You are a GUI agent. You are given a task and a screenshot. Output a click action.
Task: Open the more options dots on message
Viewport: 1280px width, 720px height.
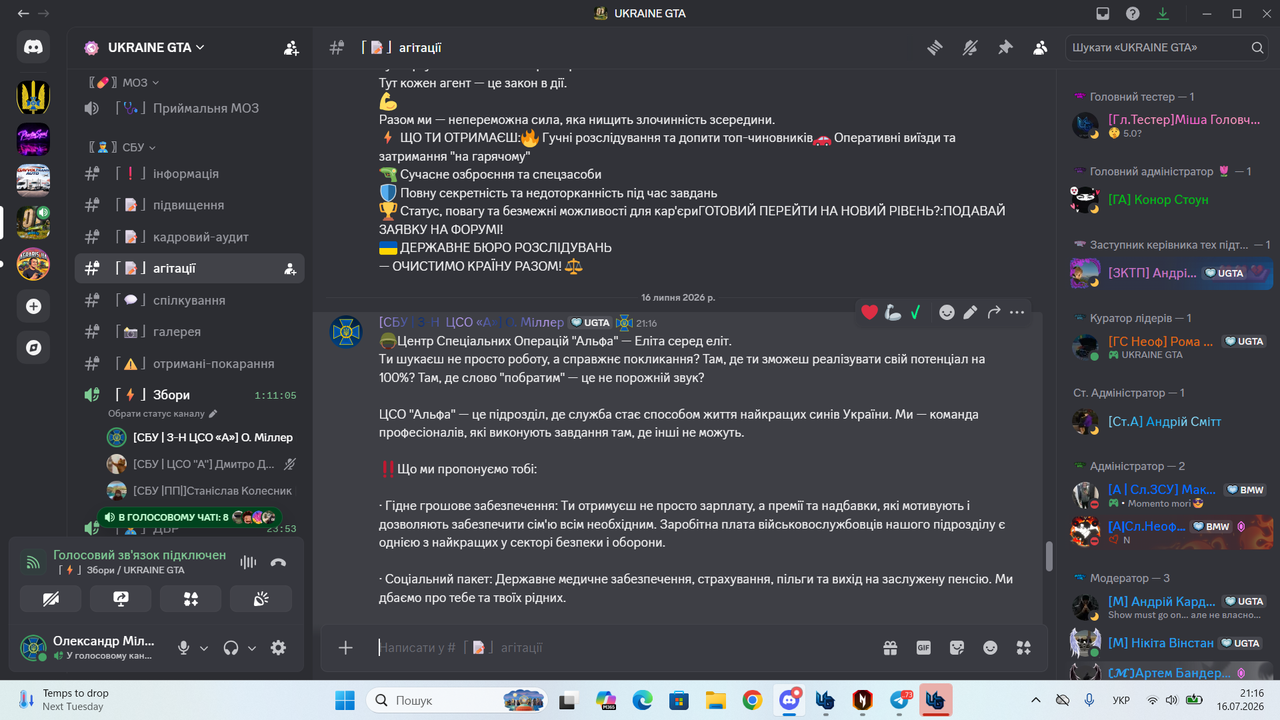(1017, 312)
